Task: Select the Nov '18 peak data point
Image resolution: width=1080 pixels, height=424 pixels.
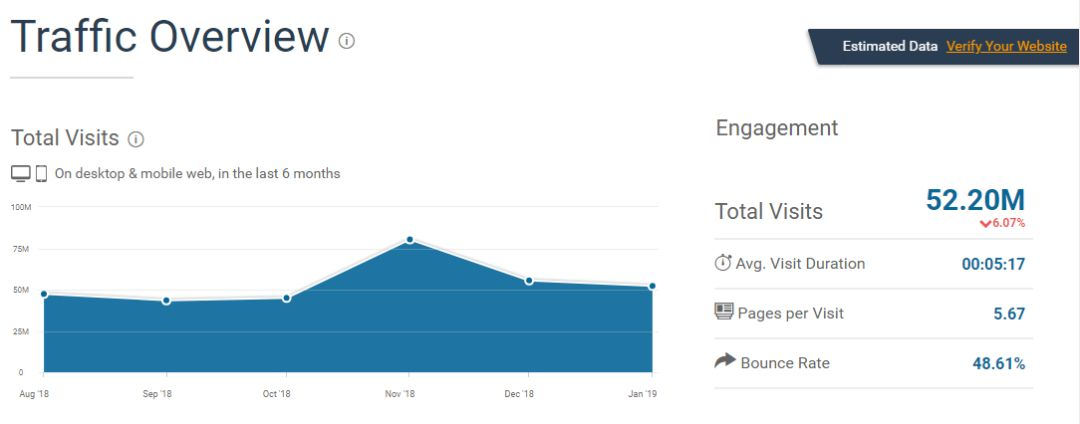Action: click(x=410, y=240)
